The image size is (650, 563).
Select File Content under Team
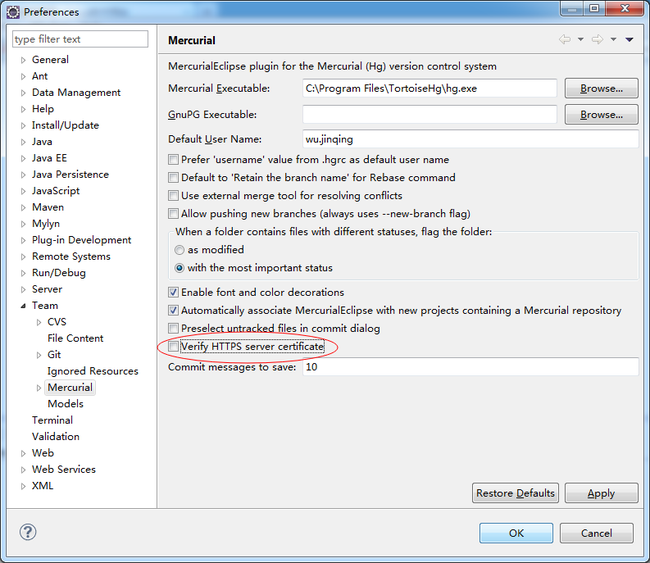click(x=75, y=338)
